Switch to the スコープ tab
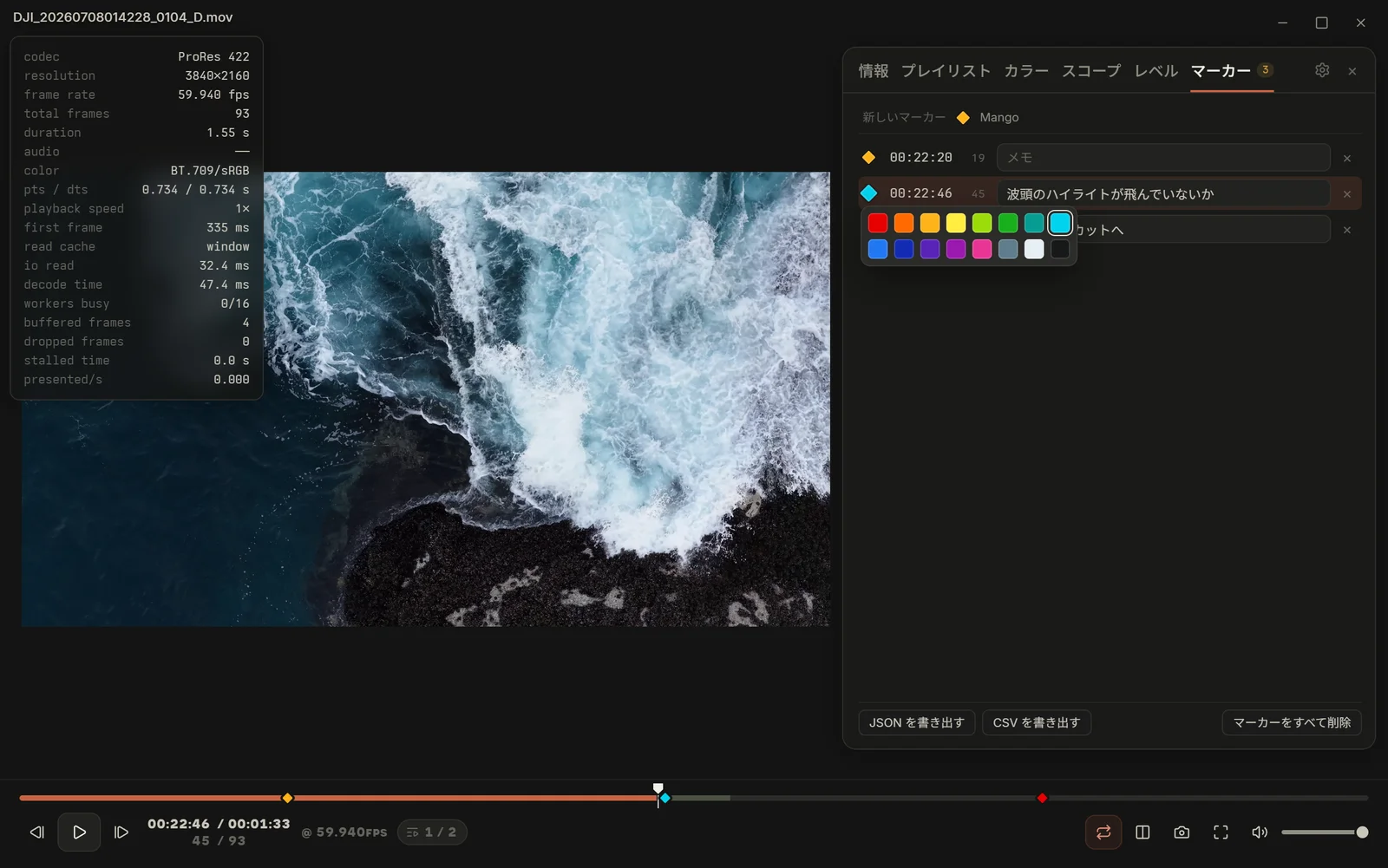 (x=1091, y=71)
